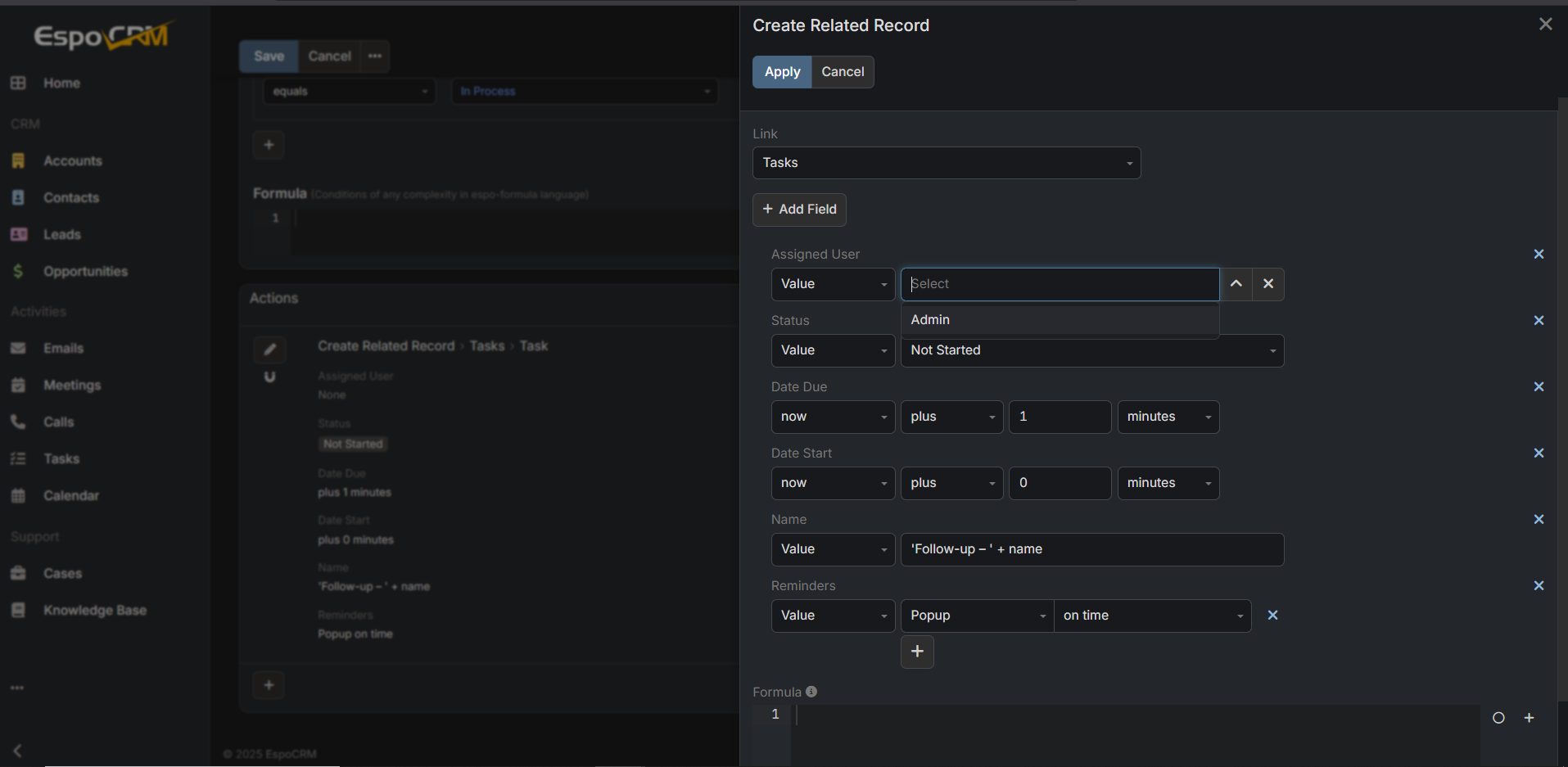The width and height of the screenshot is (1568, 767).
Task: Open the Popup reminder type dropdown
Action: pyautogui.click(x=978, y=616)
